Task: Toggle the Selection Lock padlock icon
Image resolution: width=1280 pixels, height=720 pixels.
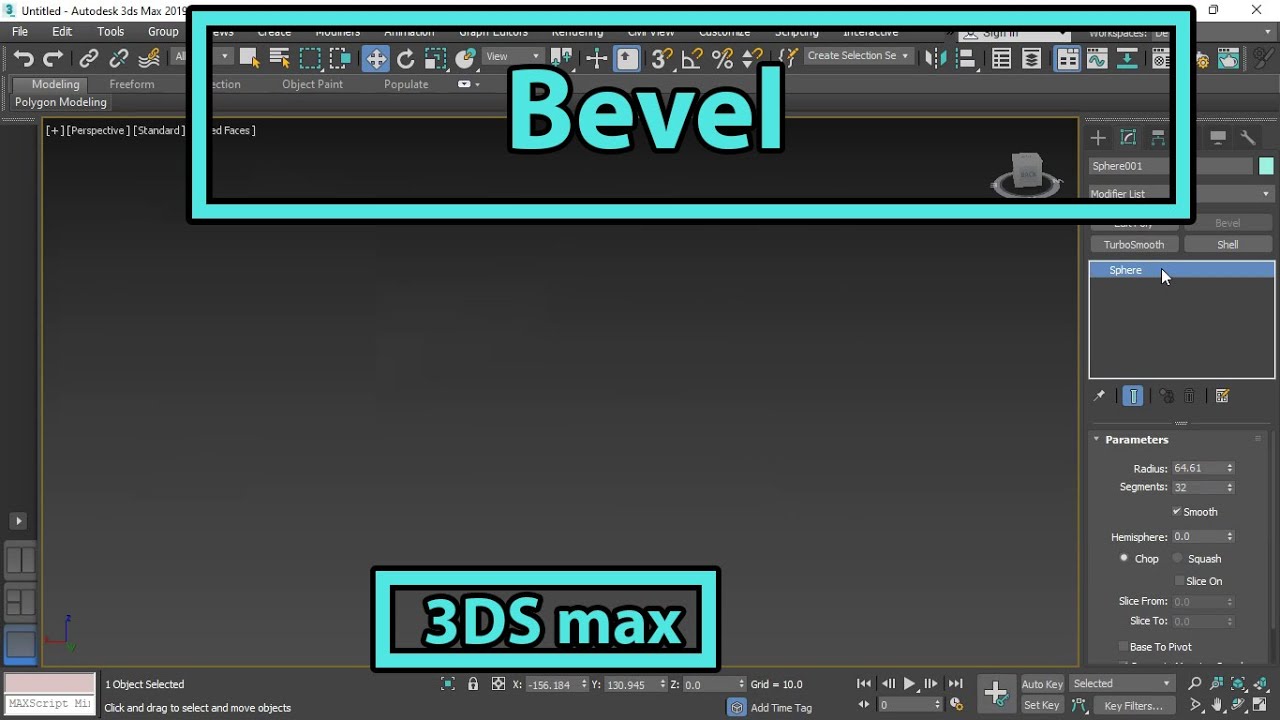Action: [473, 684]
